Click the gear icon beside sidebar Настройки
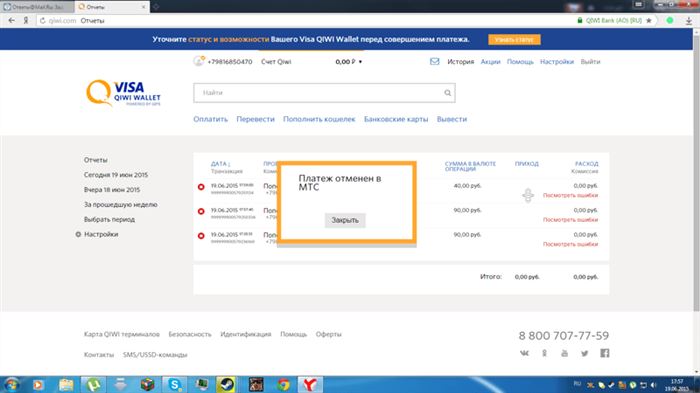Viewport: 700px width, 393px height. (78, 234)
